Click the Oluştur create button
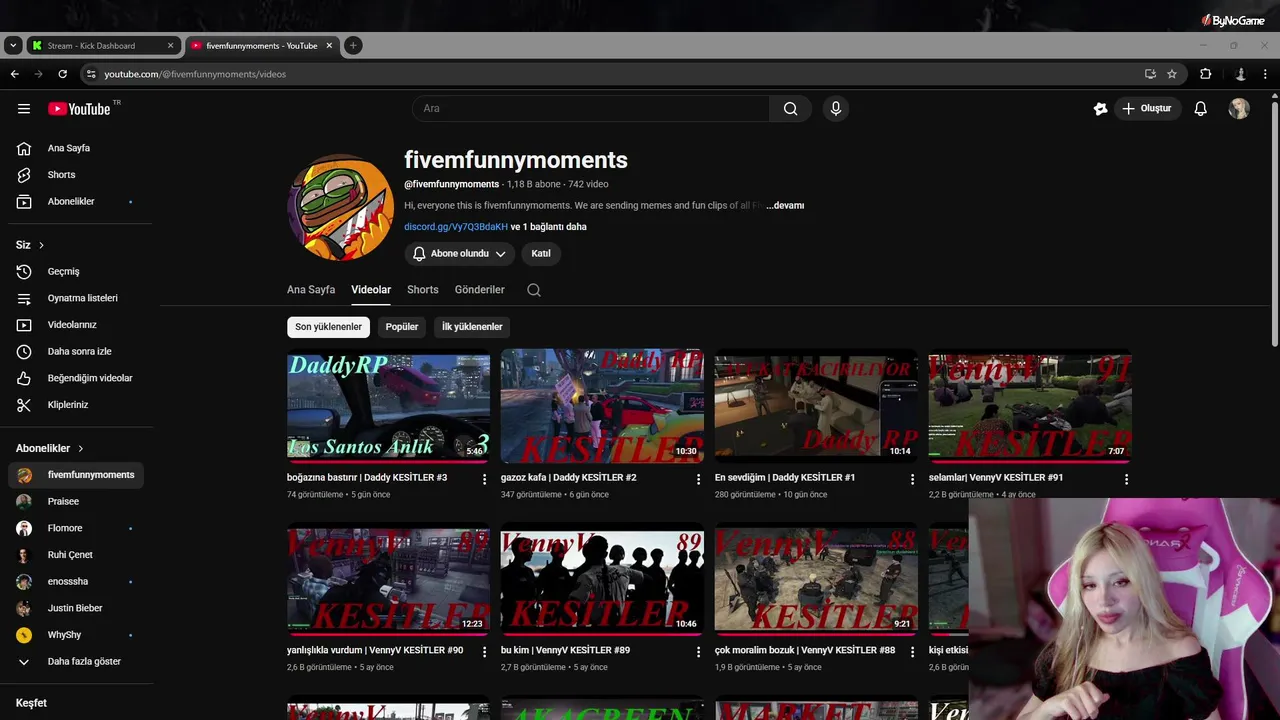This screenshot has height=720, width=1280. [x=1146, y=109]
